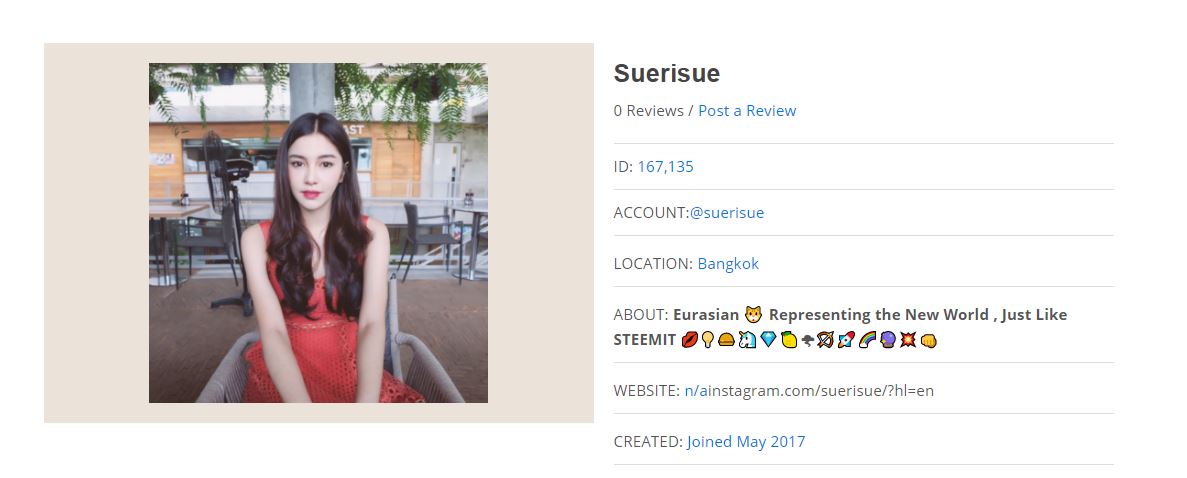
Task: Click the fist emoji
Action: click(929, 341)
